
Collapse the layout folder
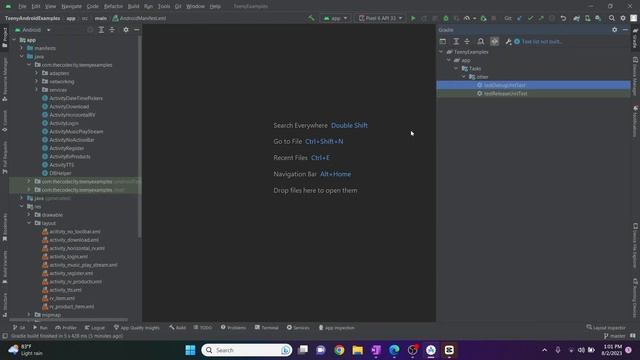pos(29,223)
